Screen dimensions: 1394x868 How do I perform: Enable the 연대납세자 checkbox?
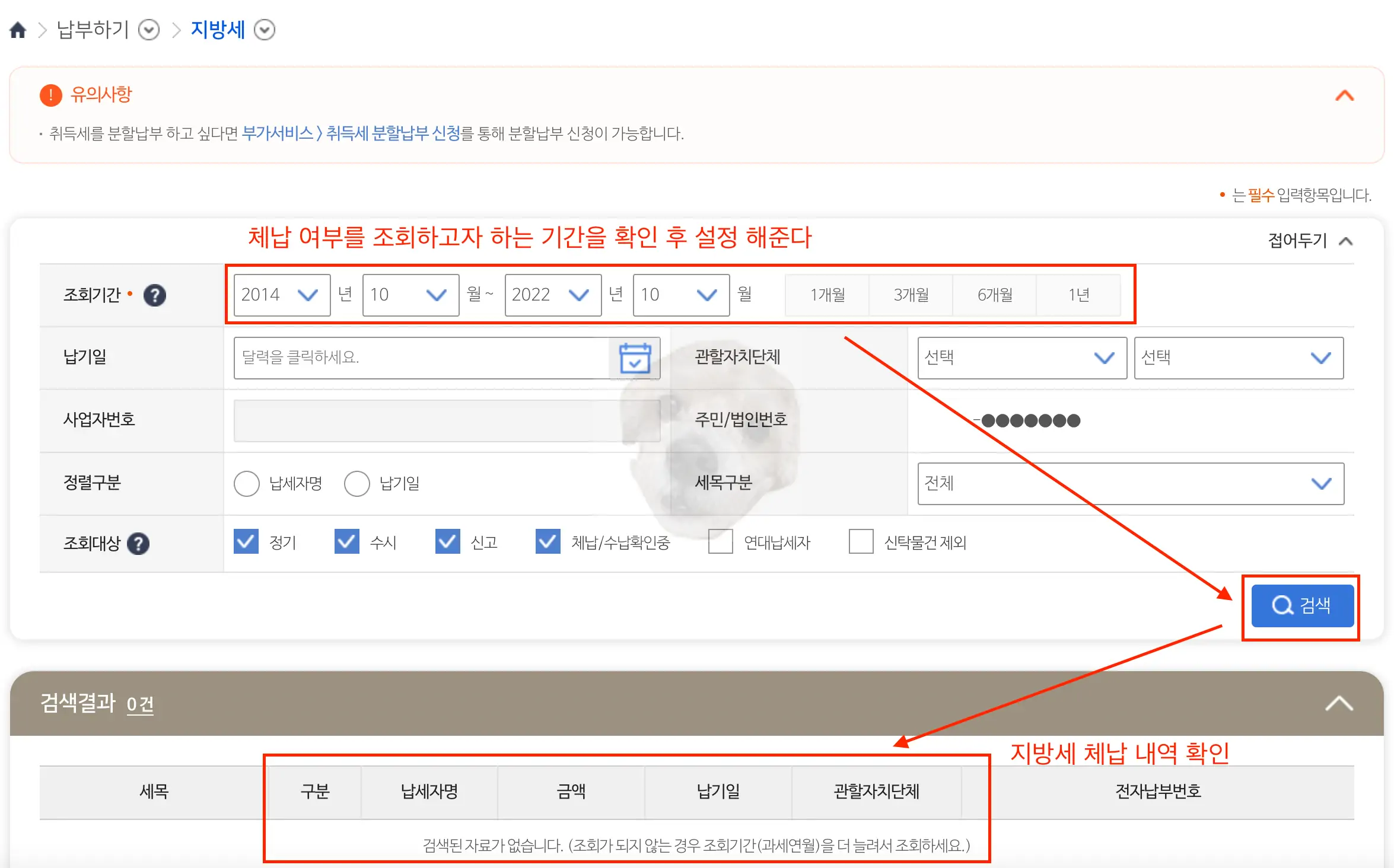click(720, 542)
